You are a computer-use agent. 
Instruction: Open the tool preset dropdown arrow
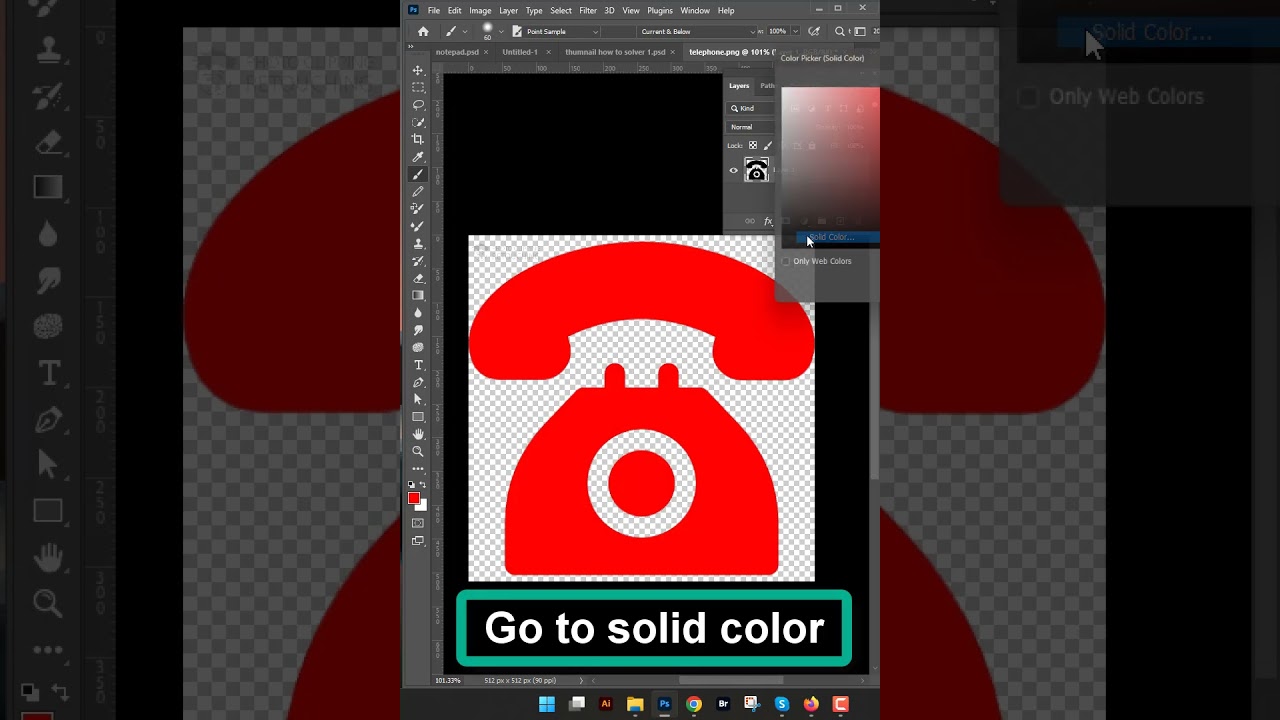(465, 32)
